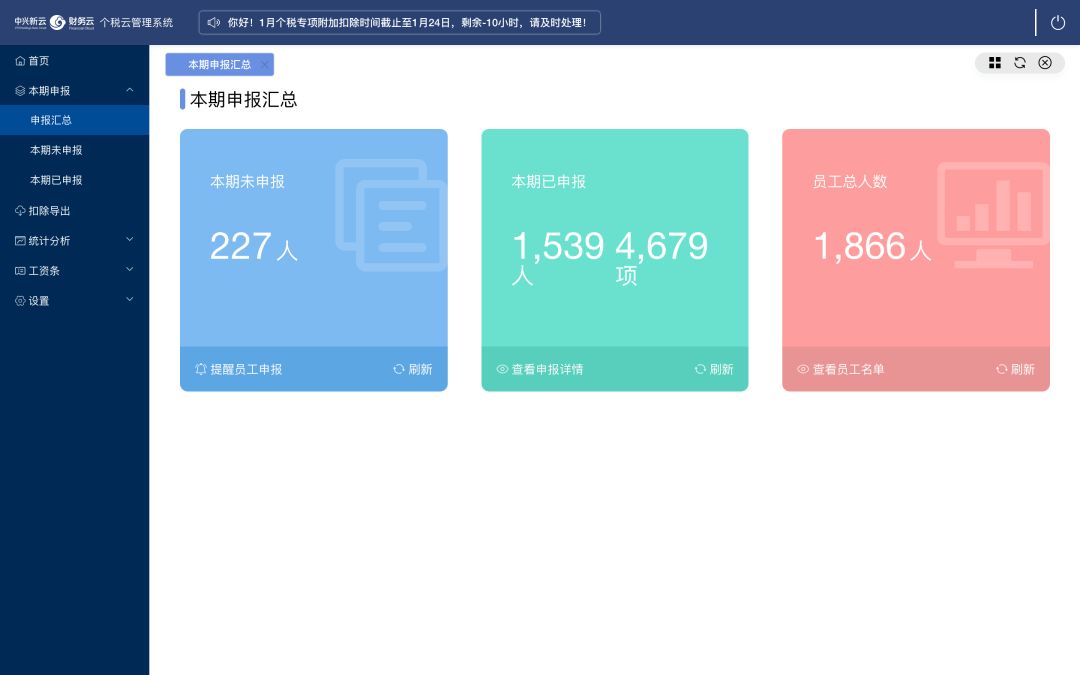The width and height of the screenshot is (1080, 675).
Task: Click the 227 人 count value
Action: [x=253, y=246]
